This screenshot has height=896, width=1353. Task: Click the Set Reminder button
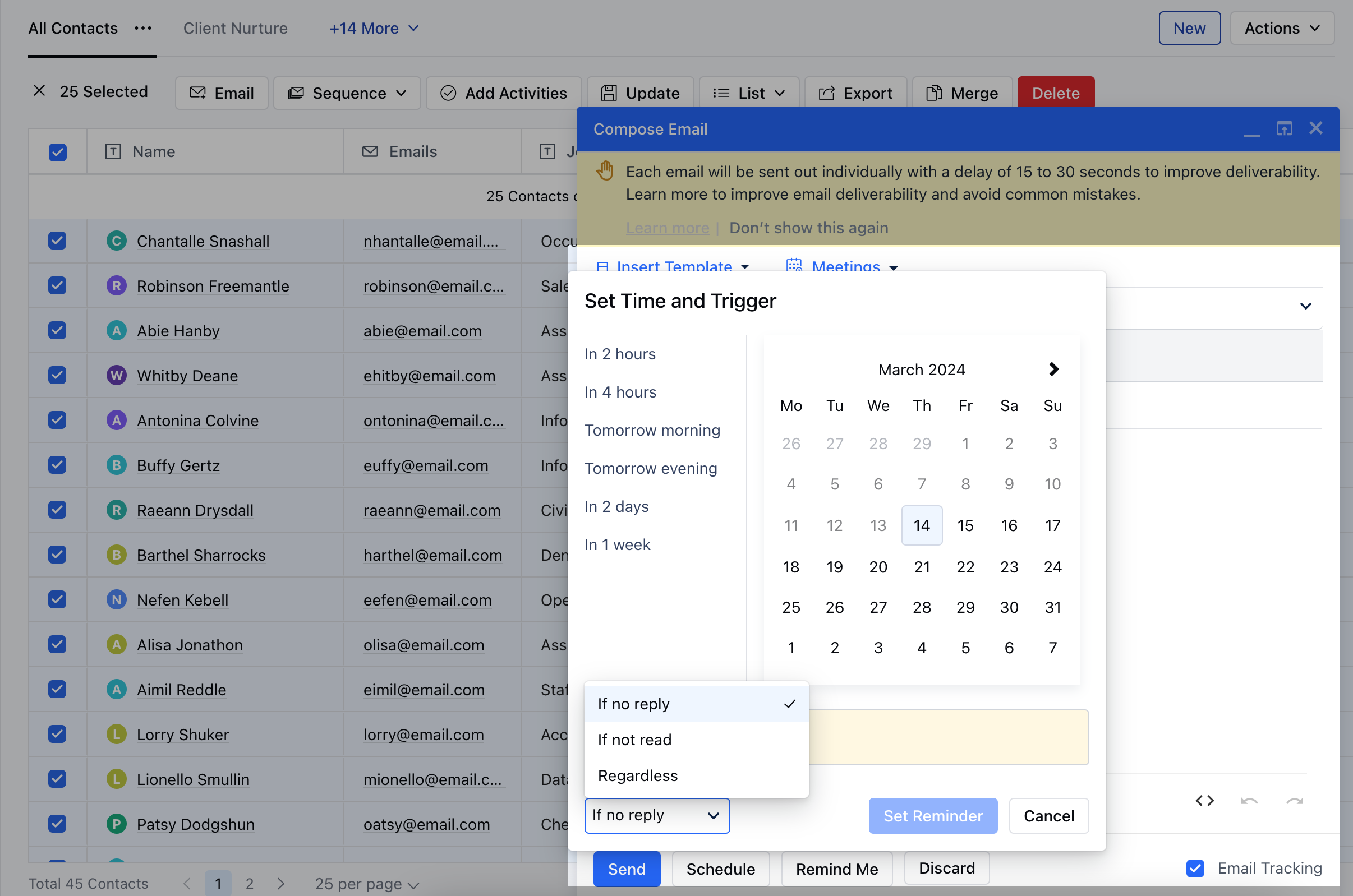coord(932,815)
